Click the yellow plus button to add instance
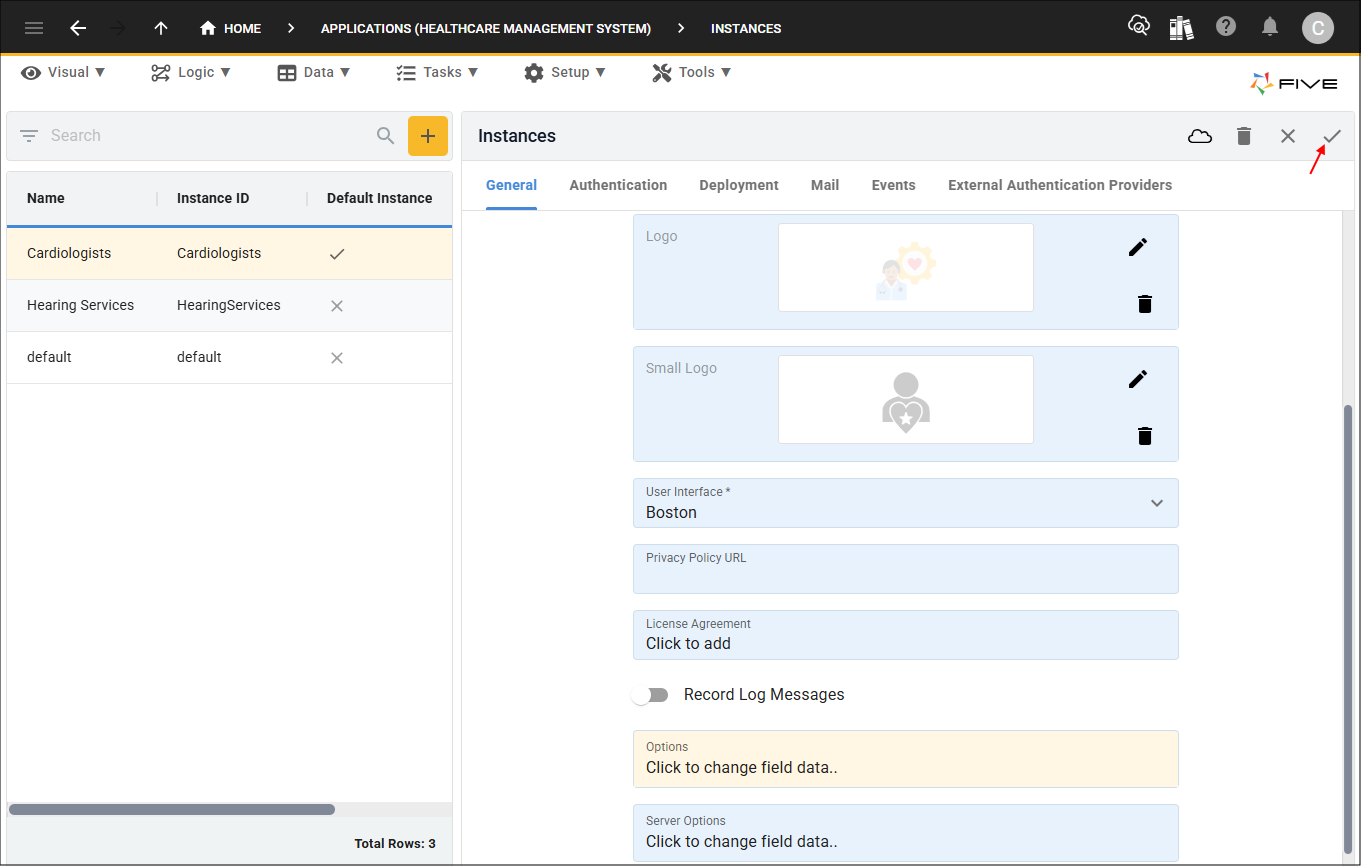This screenshot has height=866, width=1361. click(x=427, y=136)
